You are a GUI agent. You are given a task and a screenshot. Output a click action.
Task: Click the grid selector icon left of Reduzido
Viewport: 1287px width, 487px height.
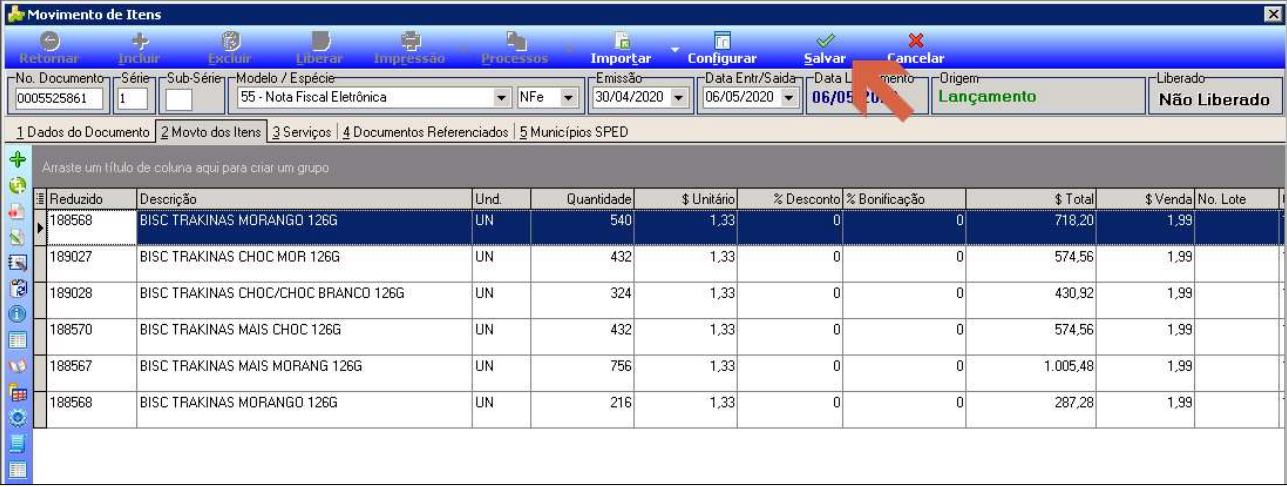[40, 199]
